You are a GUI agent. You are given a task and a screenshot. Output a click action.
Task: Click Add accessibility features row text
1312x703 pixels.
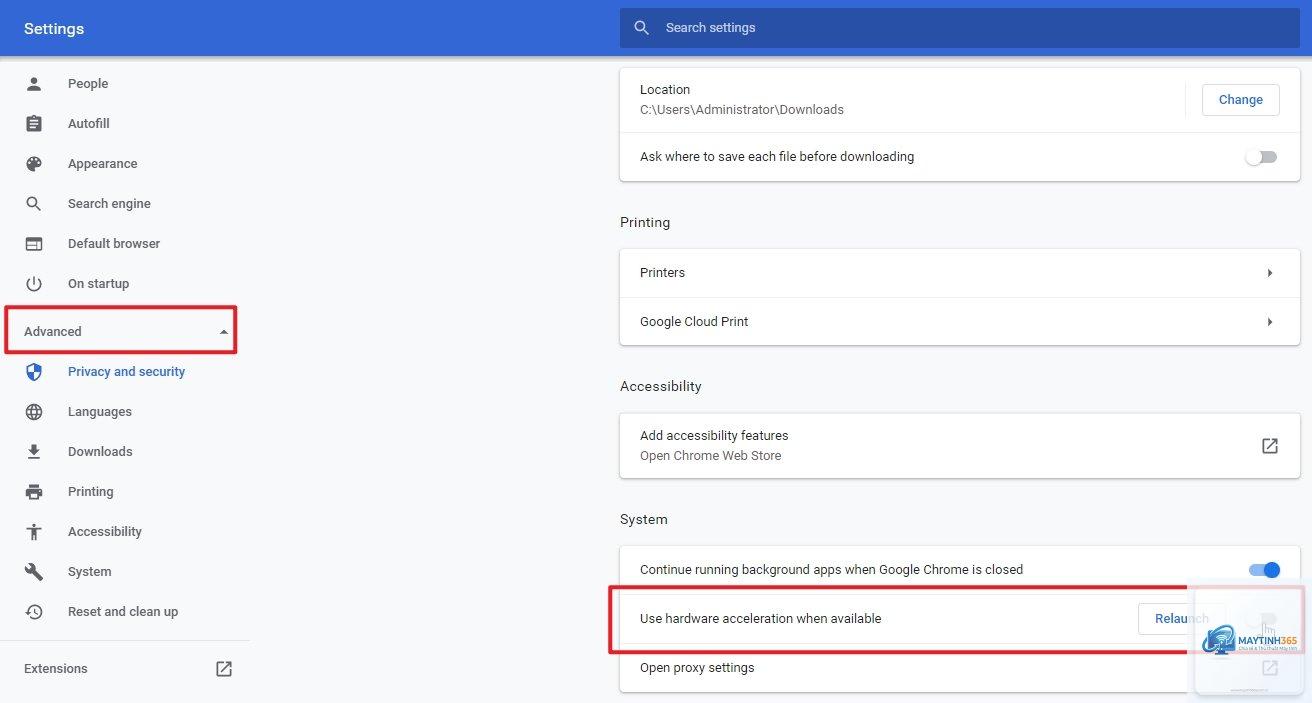(714, 436)
